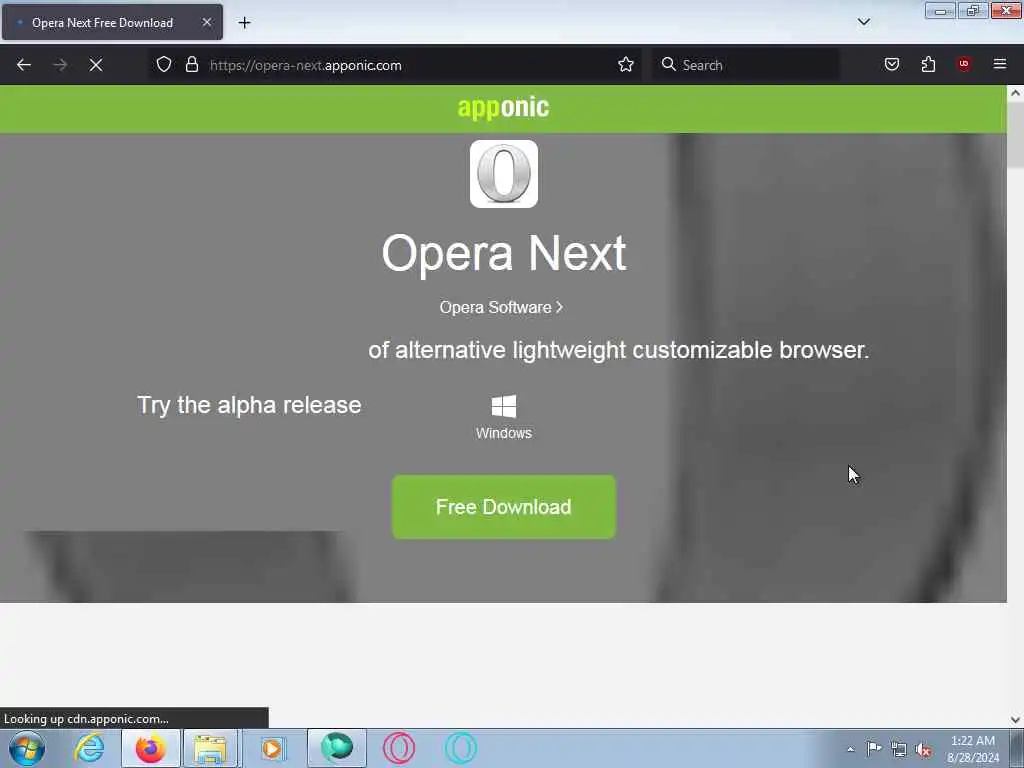Click the Opera Next app icon
Screen dimensions: 1024x768
coord(504,174)
